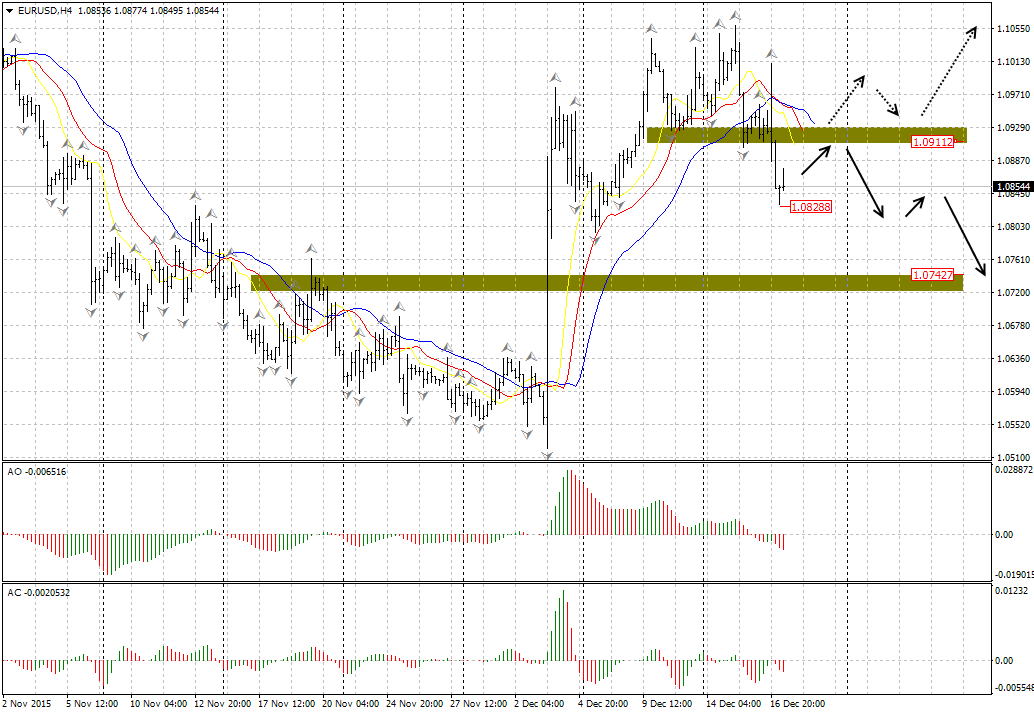Click the fractal arrow under the lowest candle

[x=547, y=455]
